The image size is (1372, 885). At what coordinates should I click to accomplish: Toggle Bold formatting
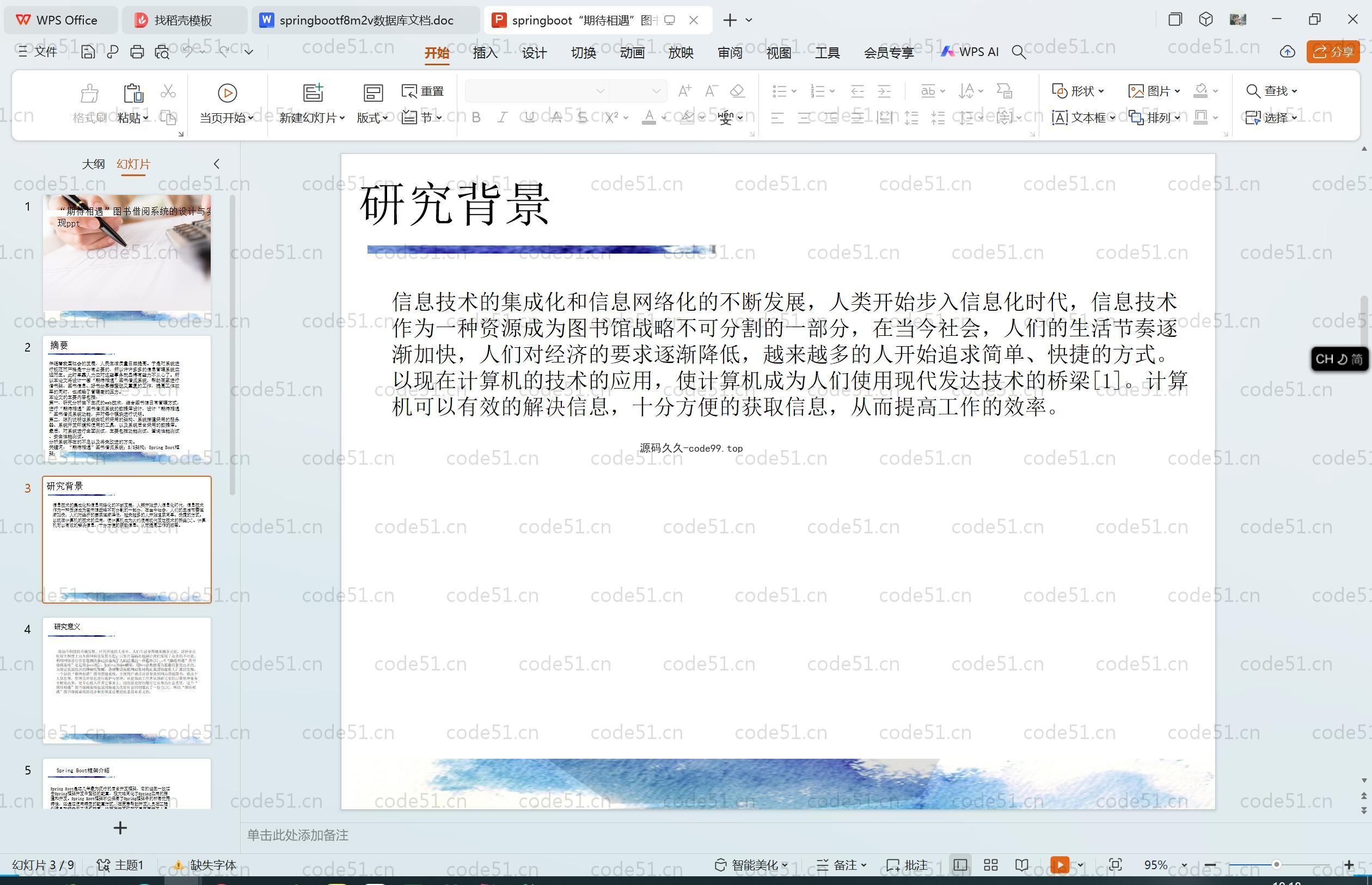[476, 118]
